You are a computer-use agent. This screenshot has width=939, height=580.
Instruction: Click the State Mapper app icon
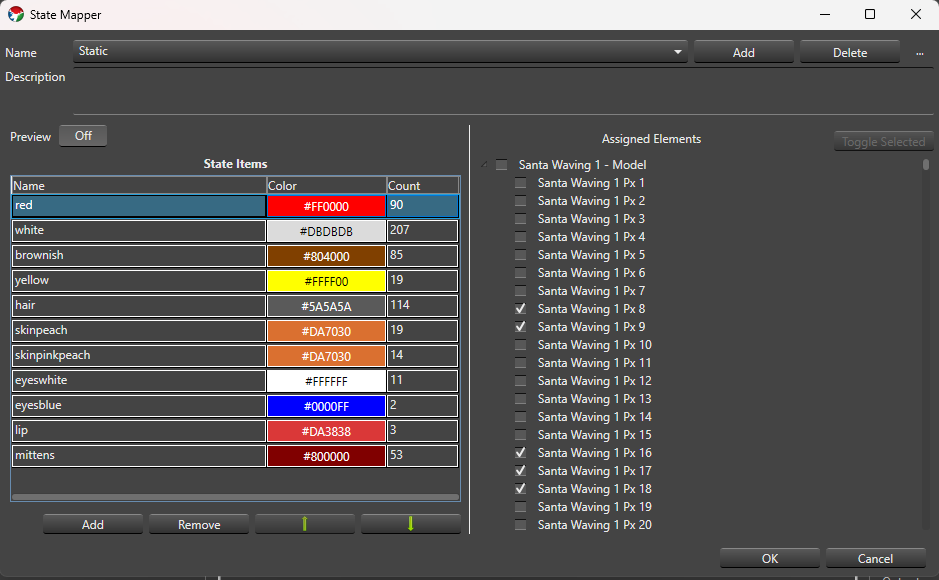coord(16,14)
